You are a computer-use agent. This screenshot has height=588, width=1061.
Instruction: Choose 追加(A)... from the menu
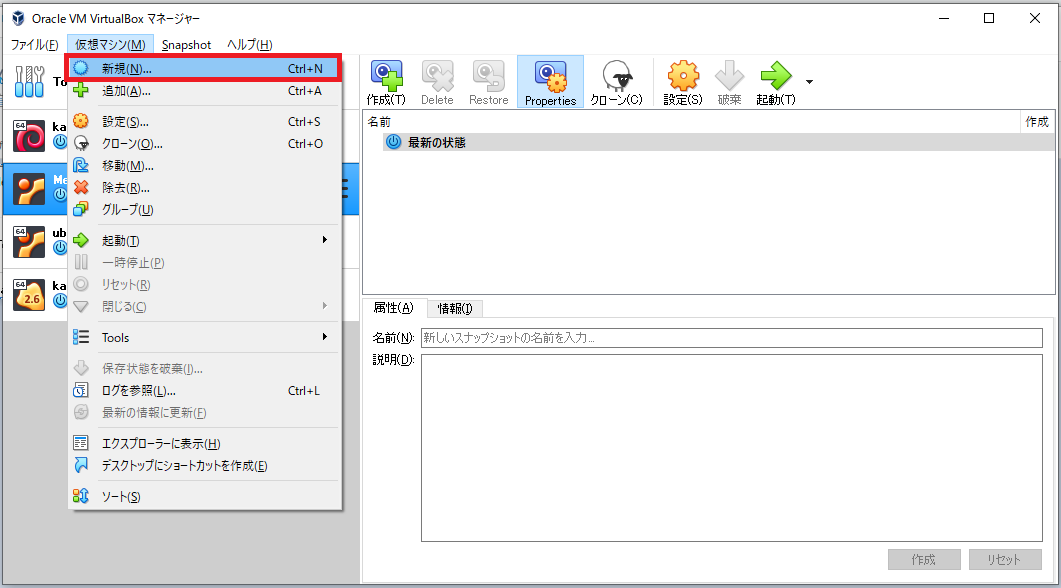204,91
